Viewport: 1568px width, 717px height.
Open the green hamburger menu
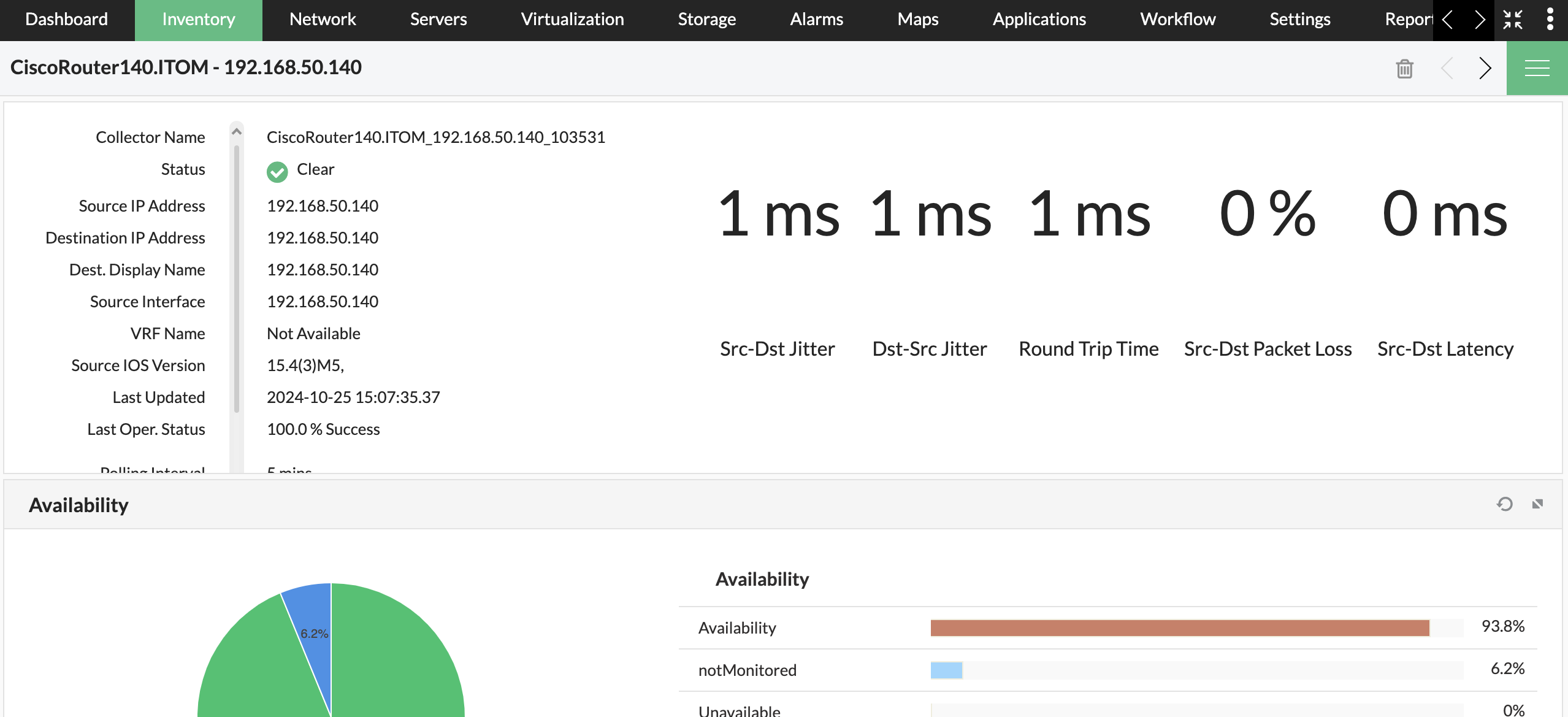pyautogui.click(x=1537, y=68)
